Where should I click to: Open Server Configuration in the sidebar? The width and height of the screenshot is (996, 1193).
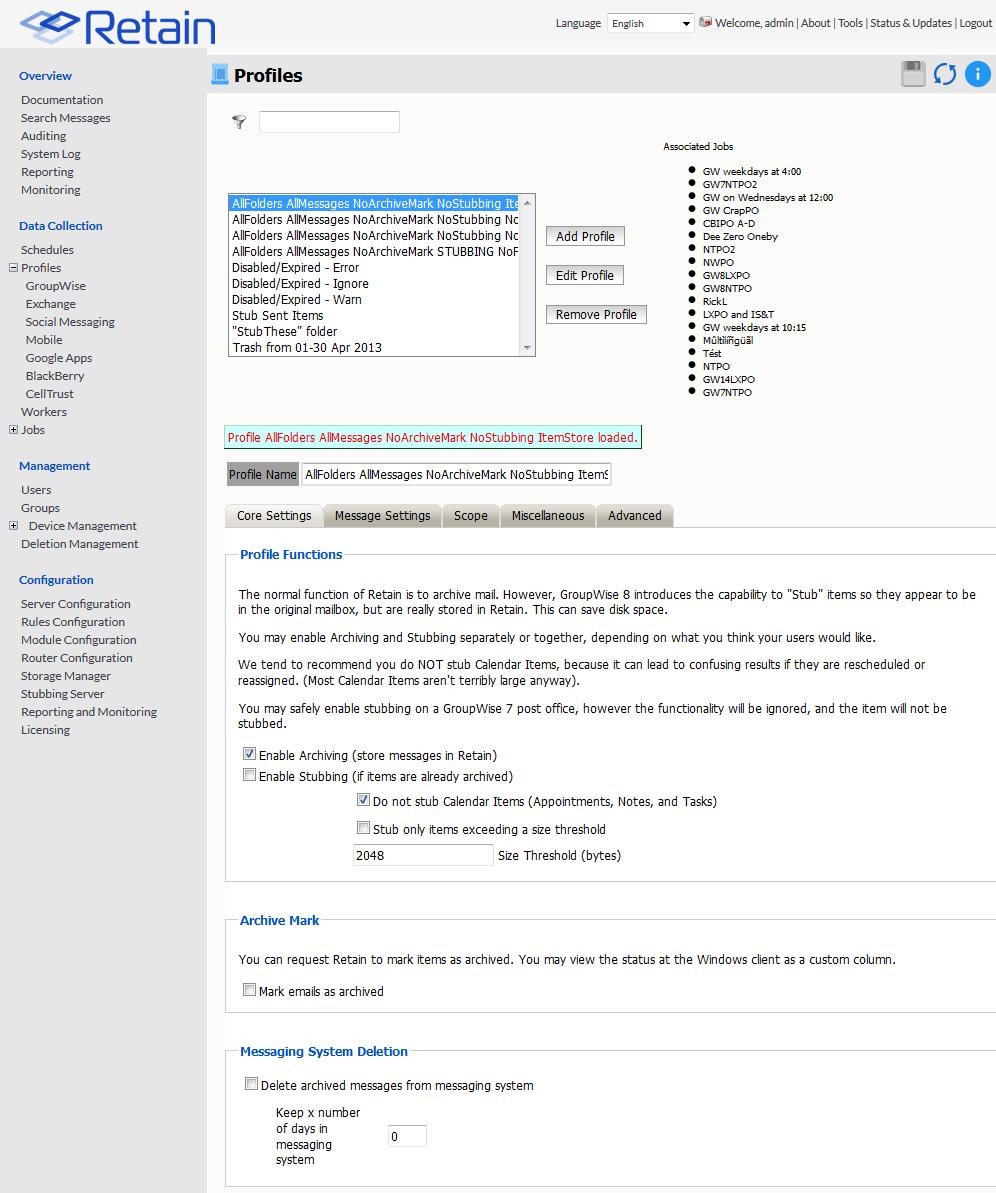(75, 604)
